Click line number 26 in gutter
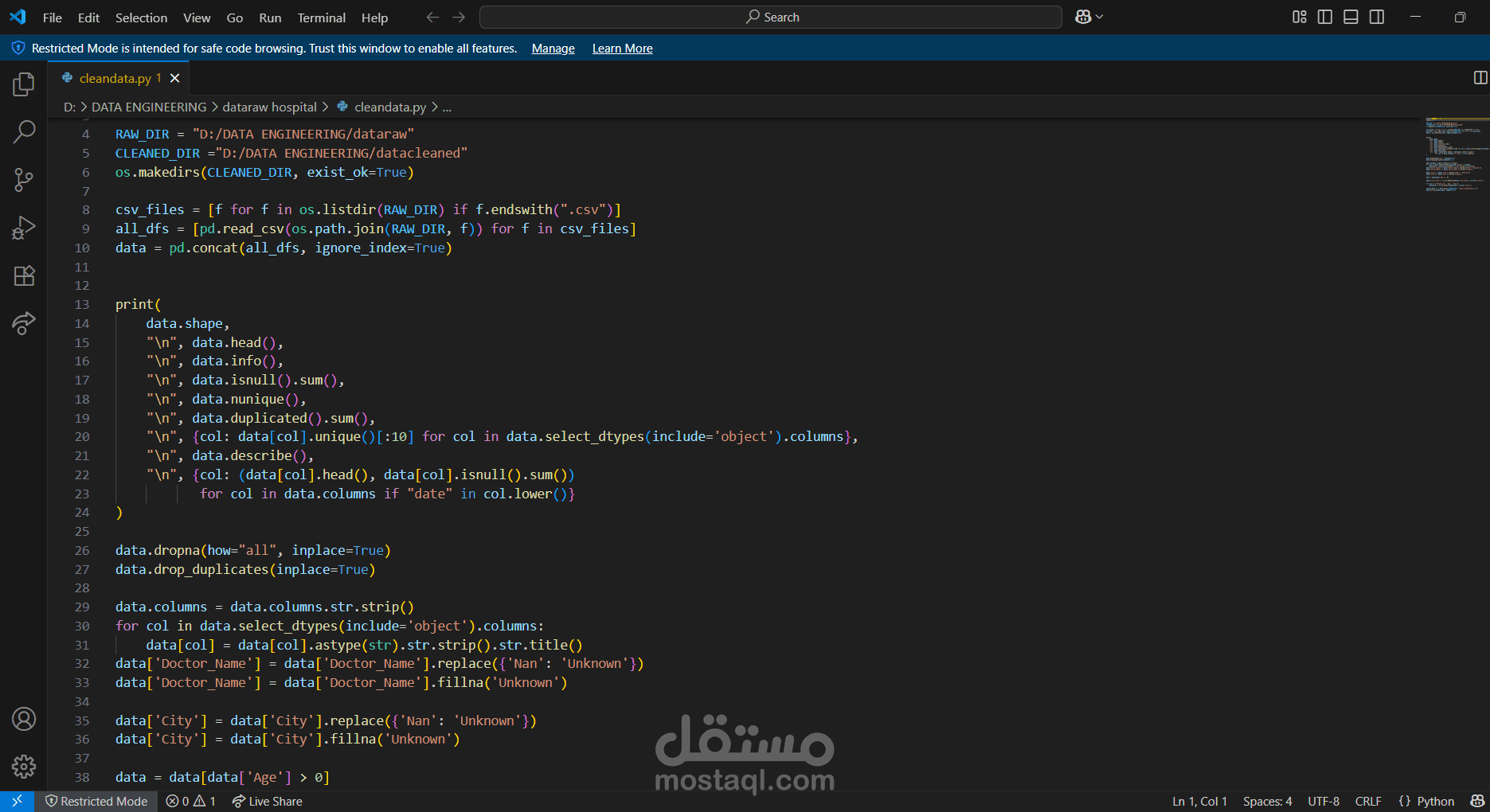 (x=82, y=550)
